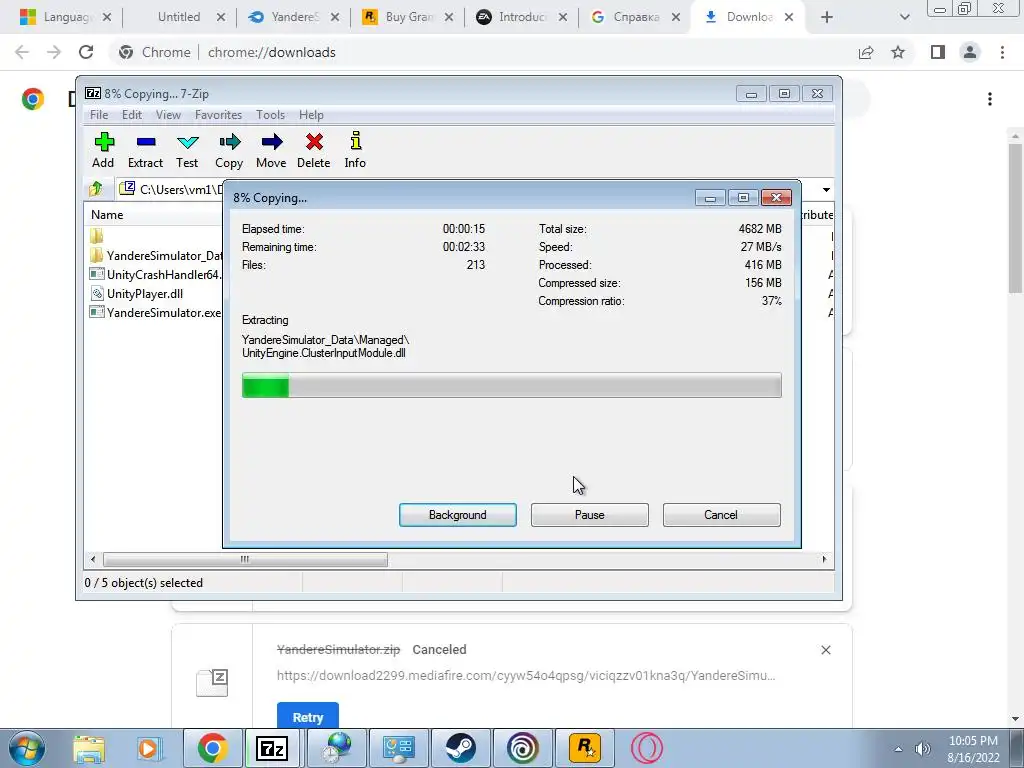The width and height of the screenshot is (1024, 768).
Task: Open the 7-Zip File menu
Action: tap(99, 115)
